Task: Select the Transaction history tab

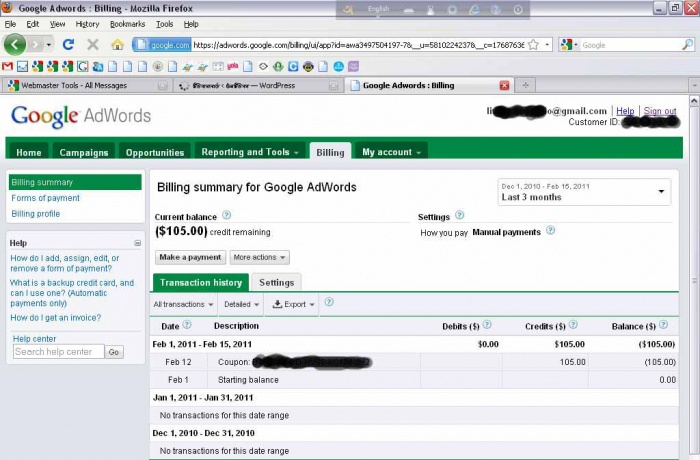Action: pos(201,282)
